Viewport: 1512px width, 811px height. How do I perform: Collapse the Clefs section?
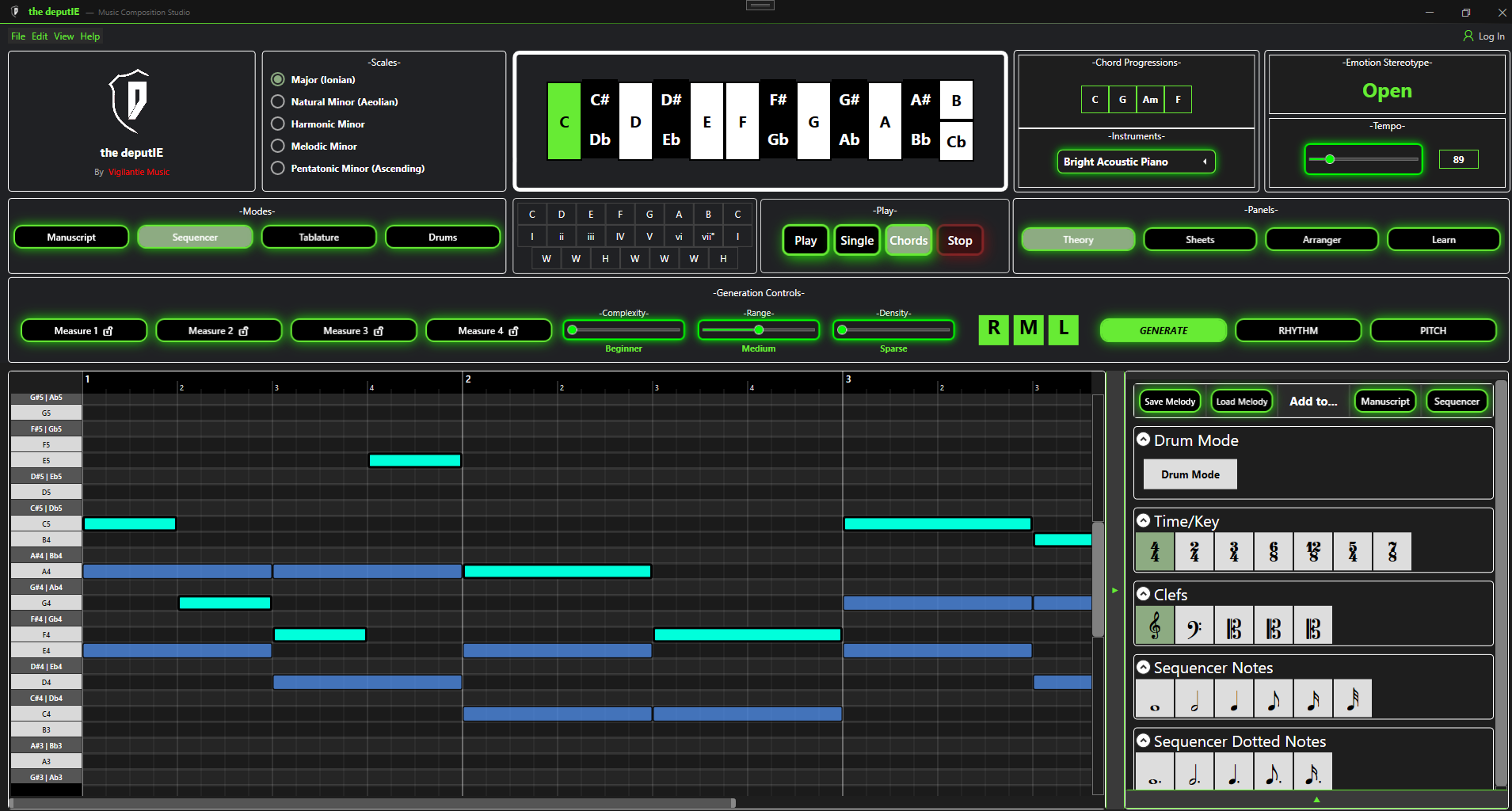coord(1143,594)
